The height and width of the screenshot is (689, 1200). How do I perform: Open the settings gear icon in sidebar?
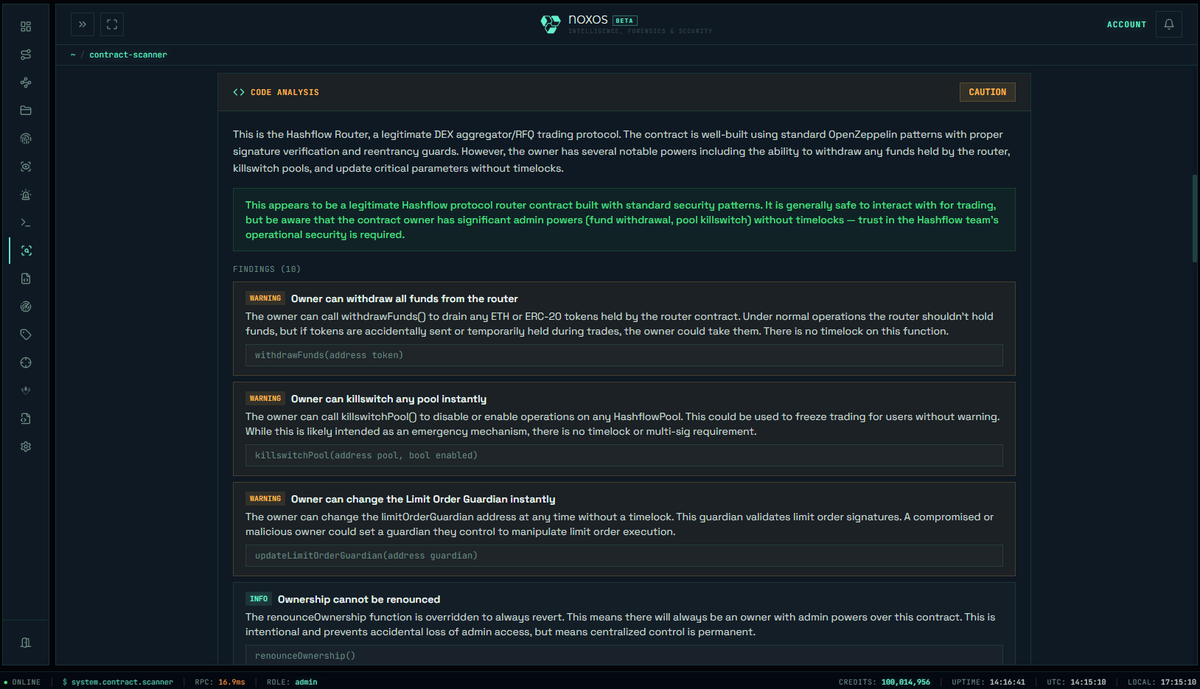coord(26,446)
